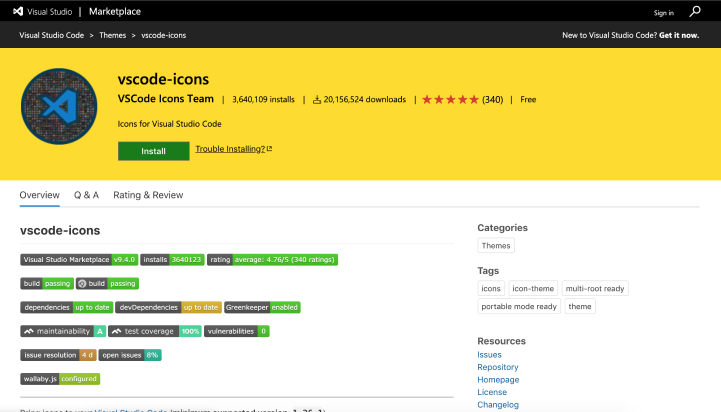Open the Homepage resource link
Viewport: 721px width, 412px height.
(498, 380)
